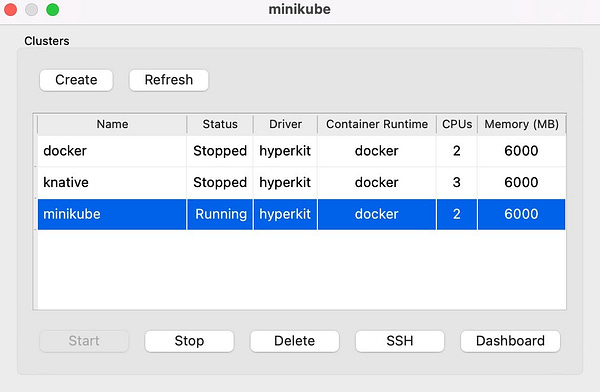600x392 pixels.
Task: Sort by Memory (MB) column header
Action: (522, 124)
